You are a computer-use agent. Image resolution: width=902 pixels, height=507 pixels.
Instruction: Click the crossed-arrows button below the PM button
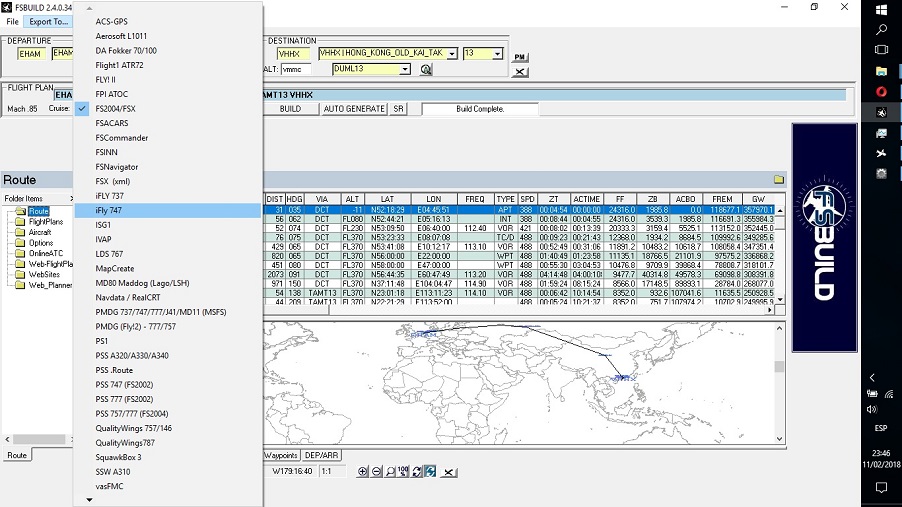point(520,72)
